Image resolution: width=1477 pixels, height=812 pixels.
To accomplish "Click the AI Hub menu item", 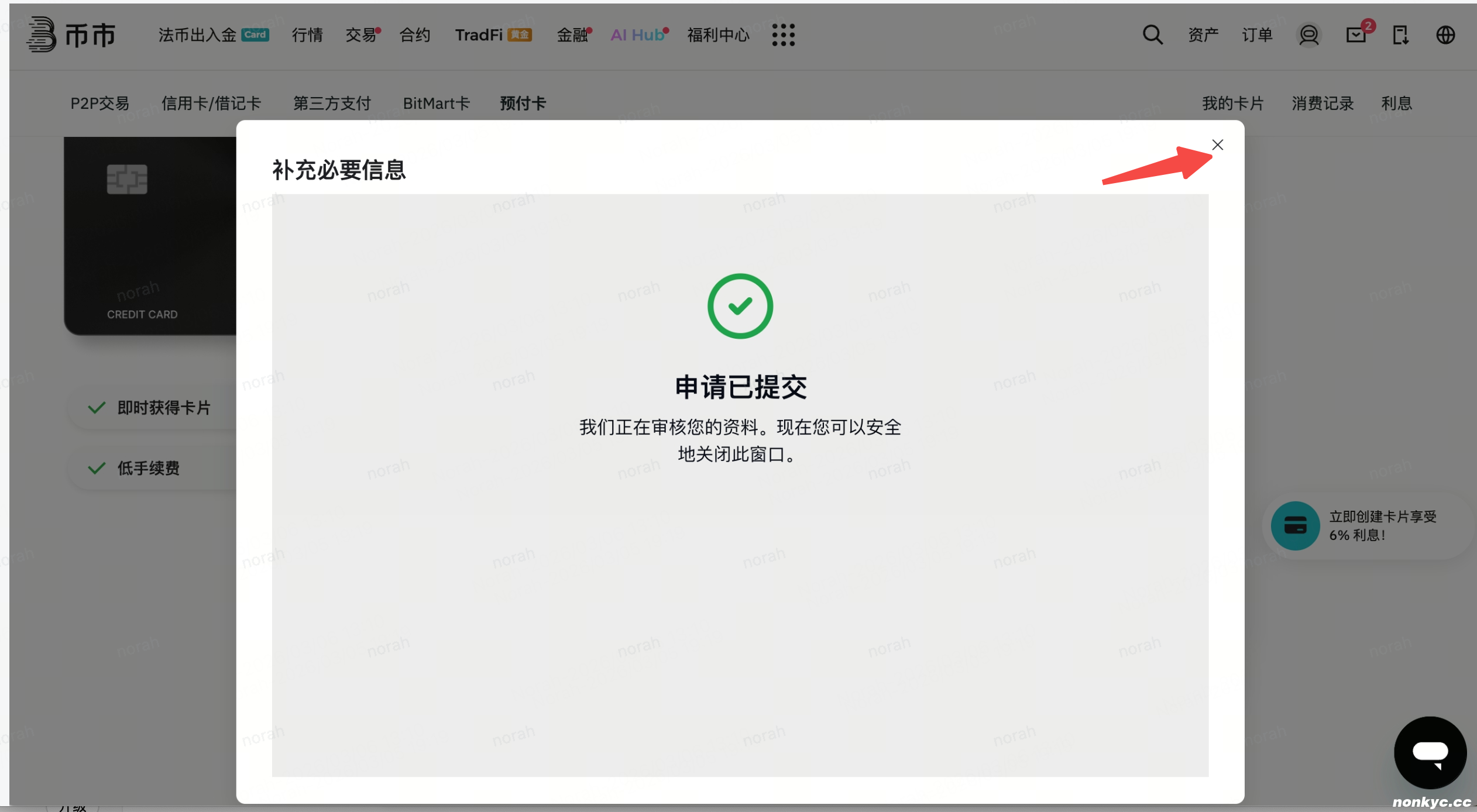I will pos(637,35).
